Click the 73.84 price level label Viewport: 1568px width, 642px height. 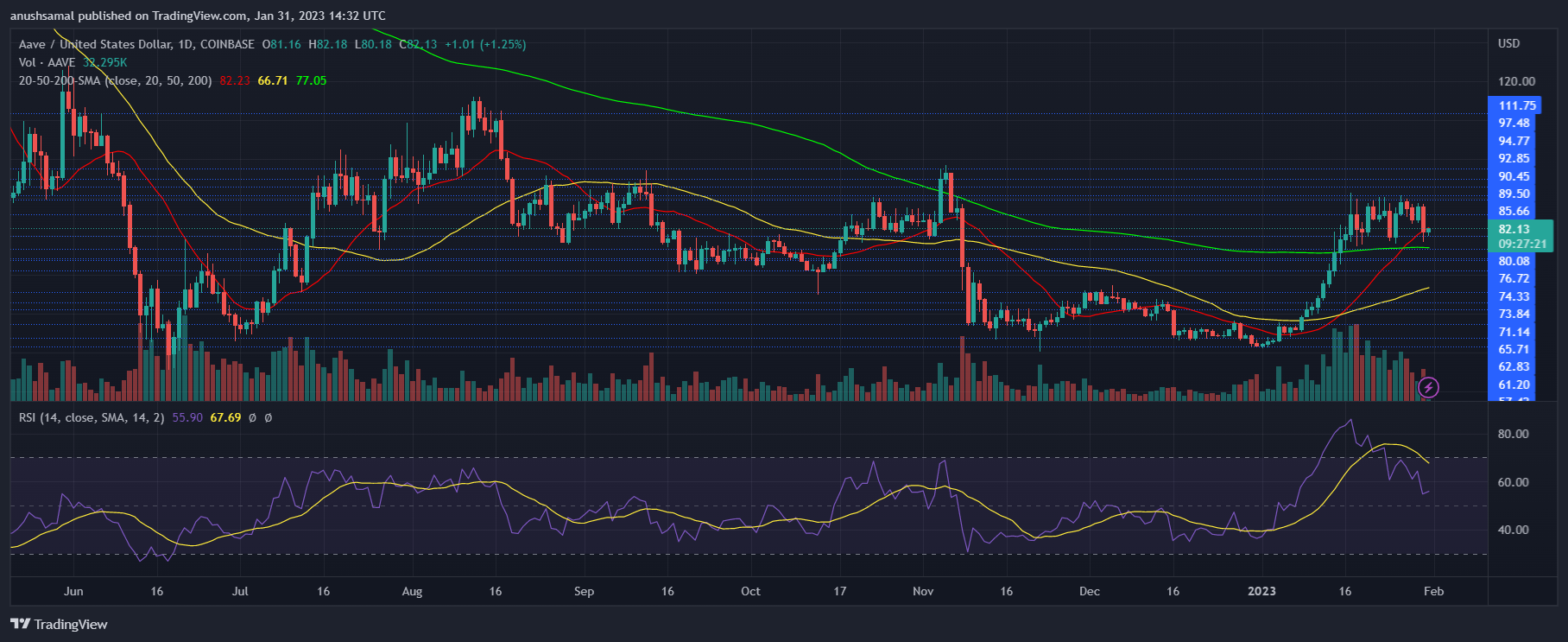tap(1514, 314)
